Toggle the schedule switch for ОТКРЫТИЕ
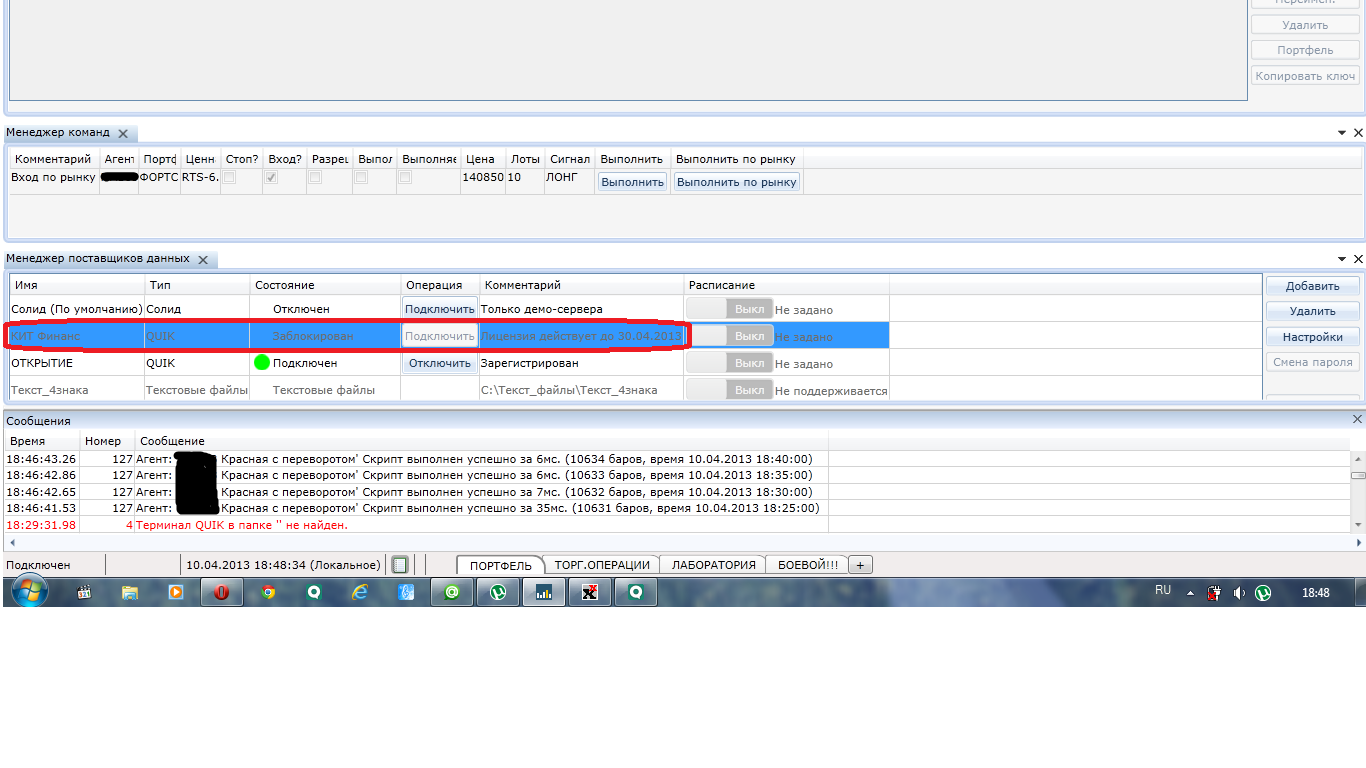 click(729, 364)
